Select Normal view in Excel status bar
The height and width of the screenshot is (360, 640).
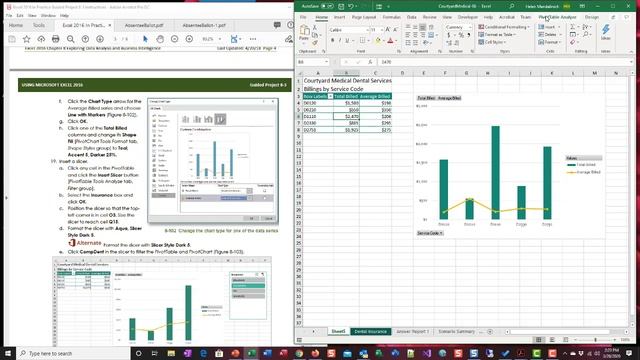pyautogui.click(x=538, y=340)
